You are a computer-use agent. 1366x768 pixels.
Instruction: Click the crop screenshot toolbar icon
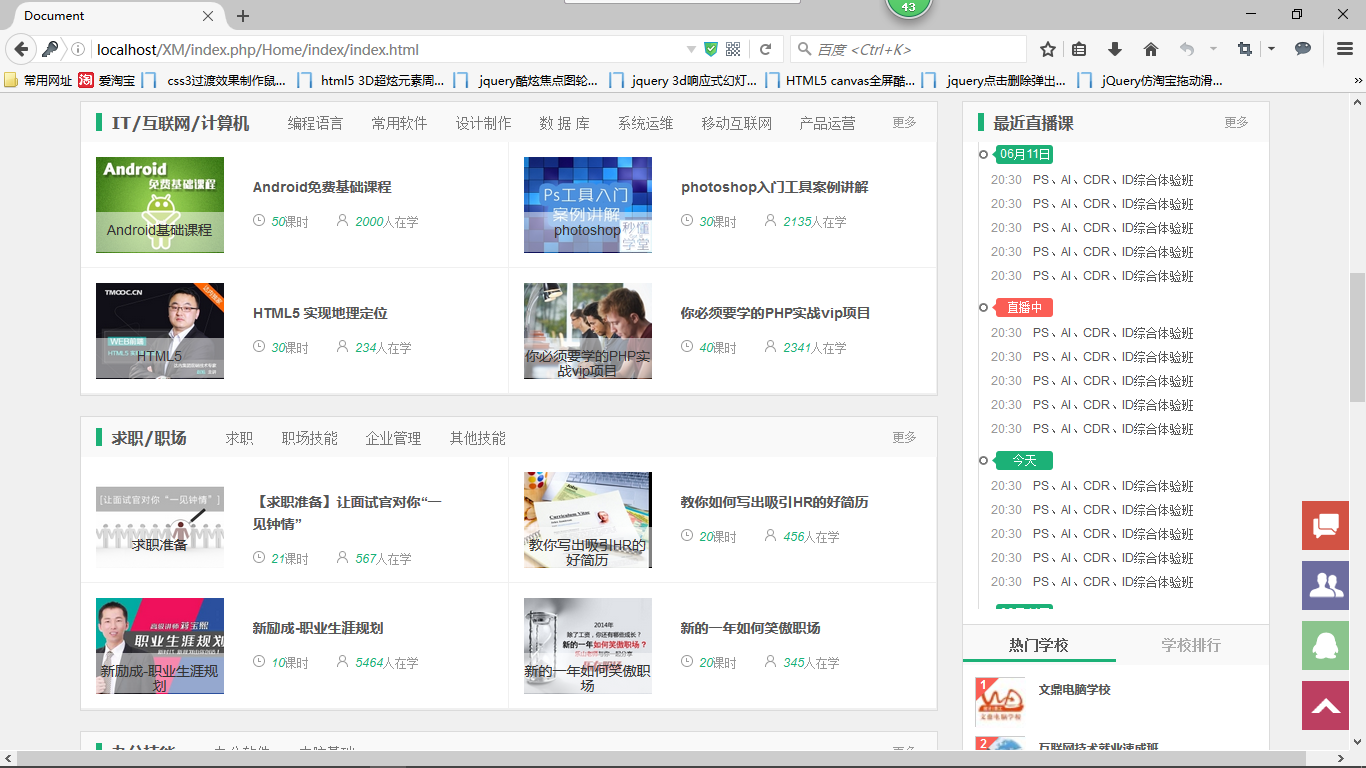pos(1245,49)
